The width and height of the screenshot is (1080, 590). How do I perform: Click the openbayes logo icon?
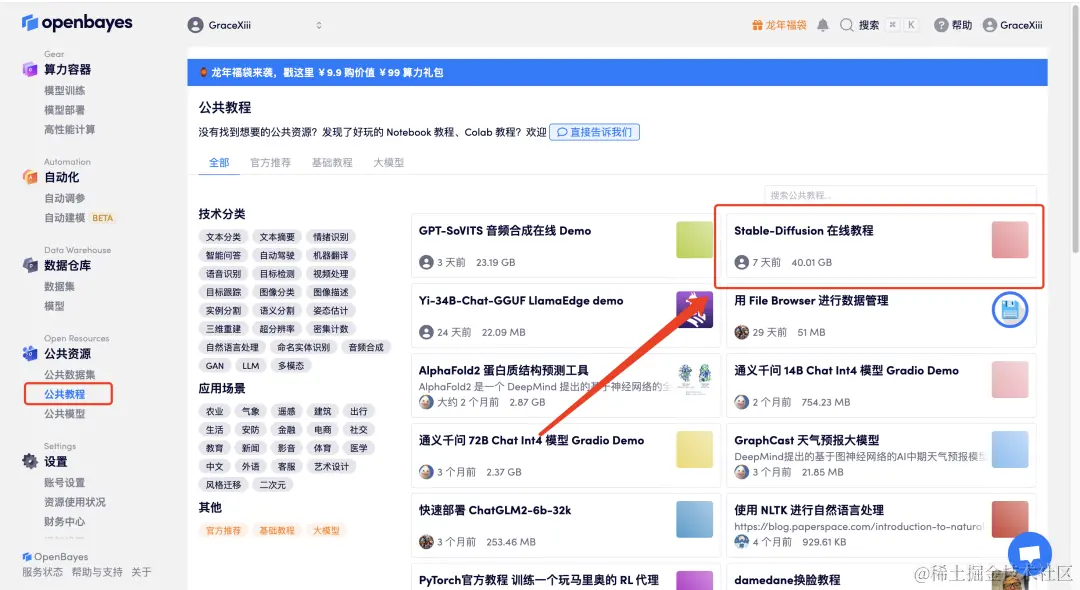(30, 22)
